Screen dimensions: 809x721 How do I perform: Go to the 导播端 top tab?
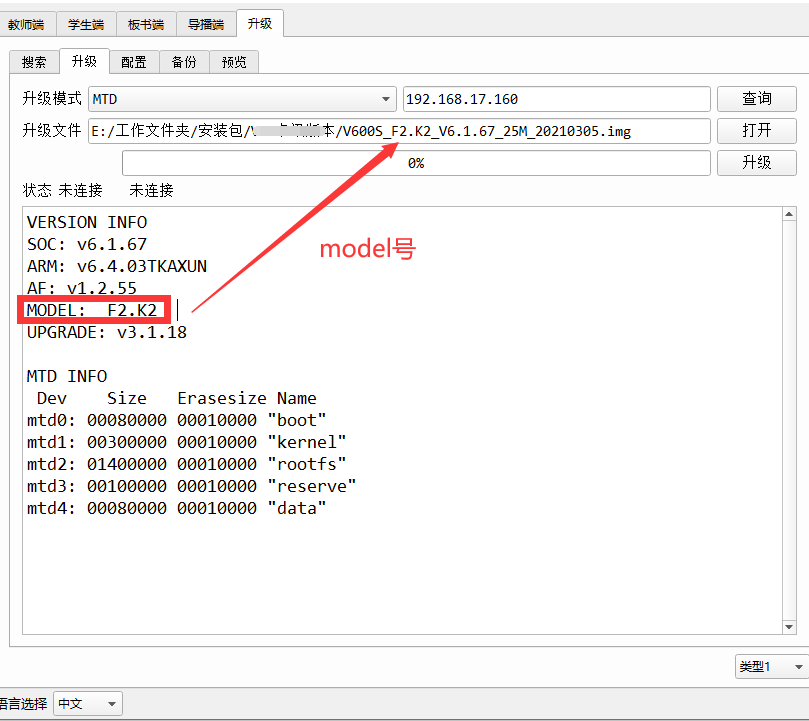point(206,25)
